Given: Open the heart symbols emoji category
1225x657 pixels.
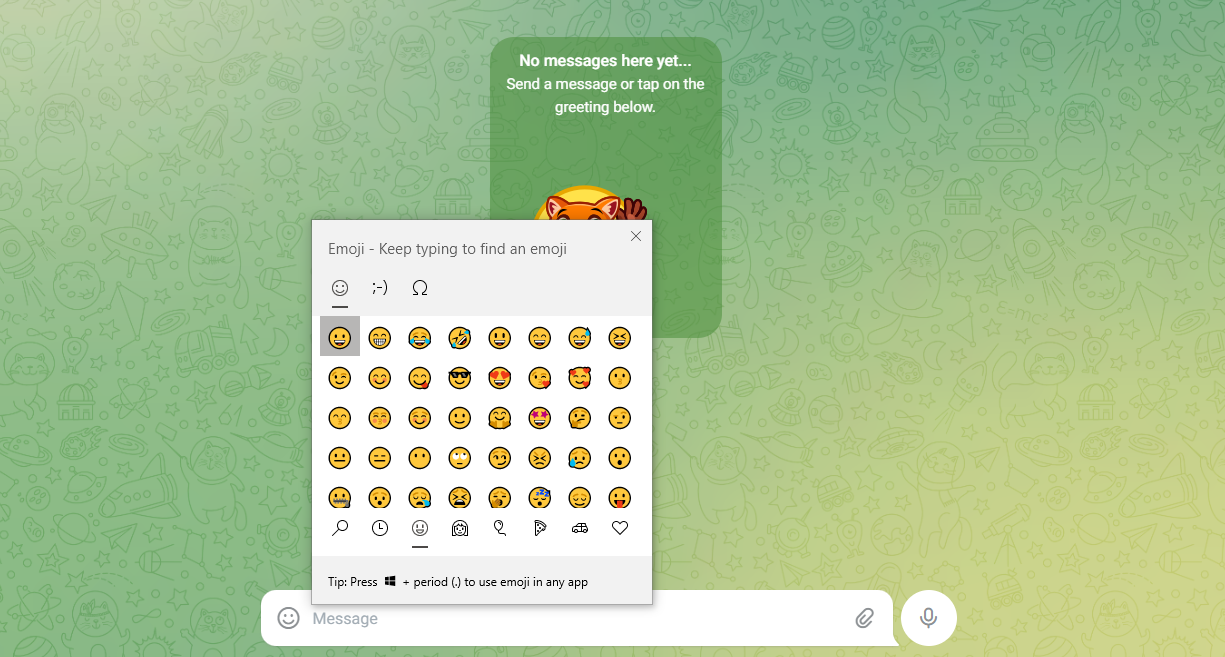Looking at the screenshot, I should pos(620,528).
